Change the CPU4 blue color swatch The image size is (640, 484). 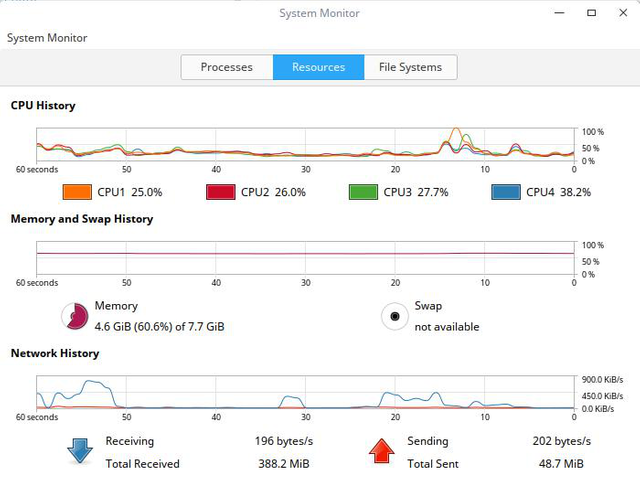point(506,192)
